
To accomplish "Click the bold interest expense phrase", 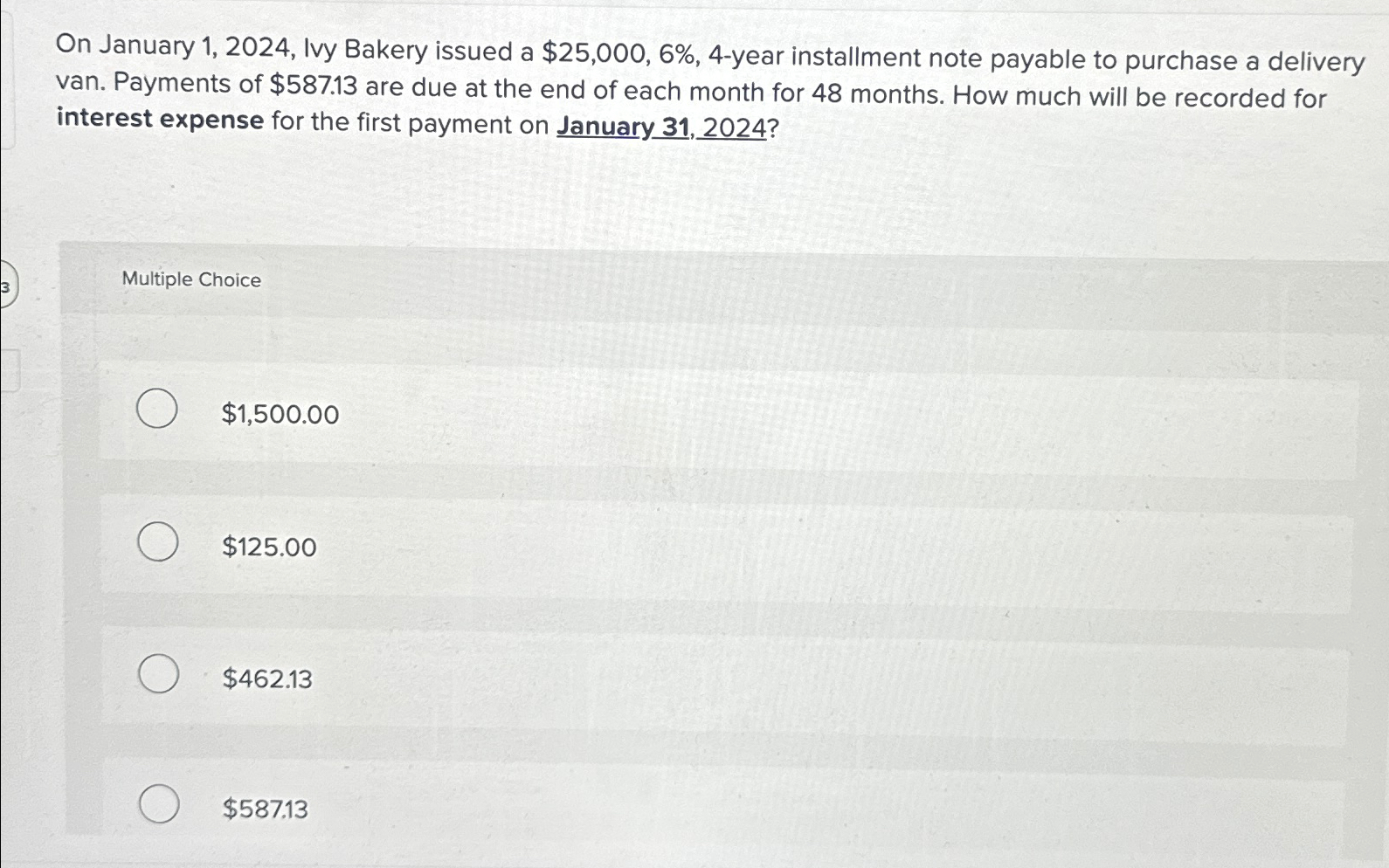I will [x=157, y=118].
